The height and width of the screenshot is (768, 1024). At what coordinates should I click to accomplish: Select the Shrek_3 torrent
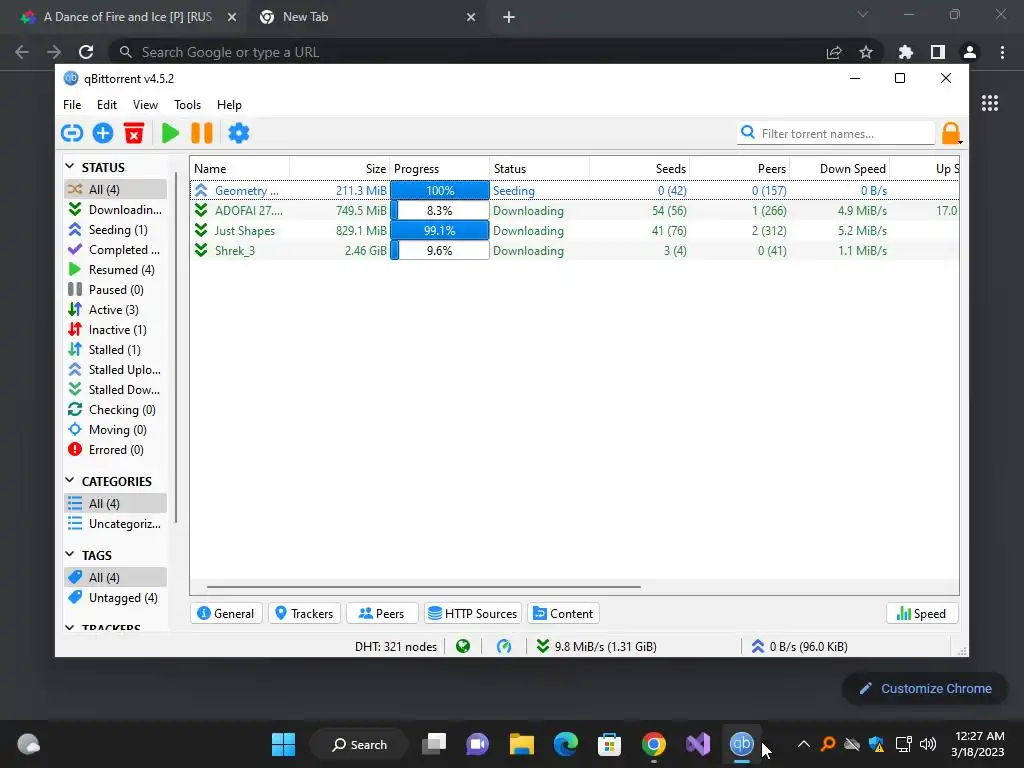click(x=575, y=251)
